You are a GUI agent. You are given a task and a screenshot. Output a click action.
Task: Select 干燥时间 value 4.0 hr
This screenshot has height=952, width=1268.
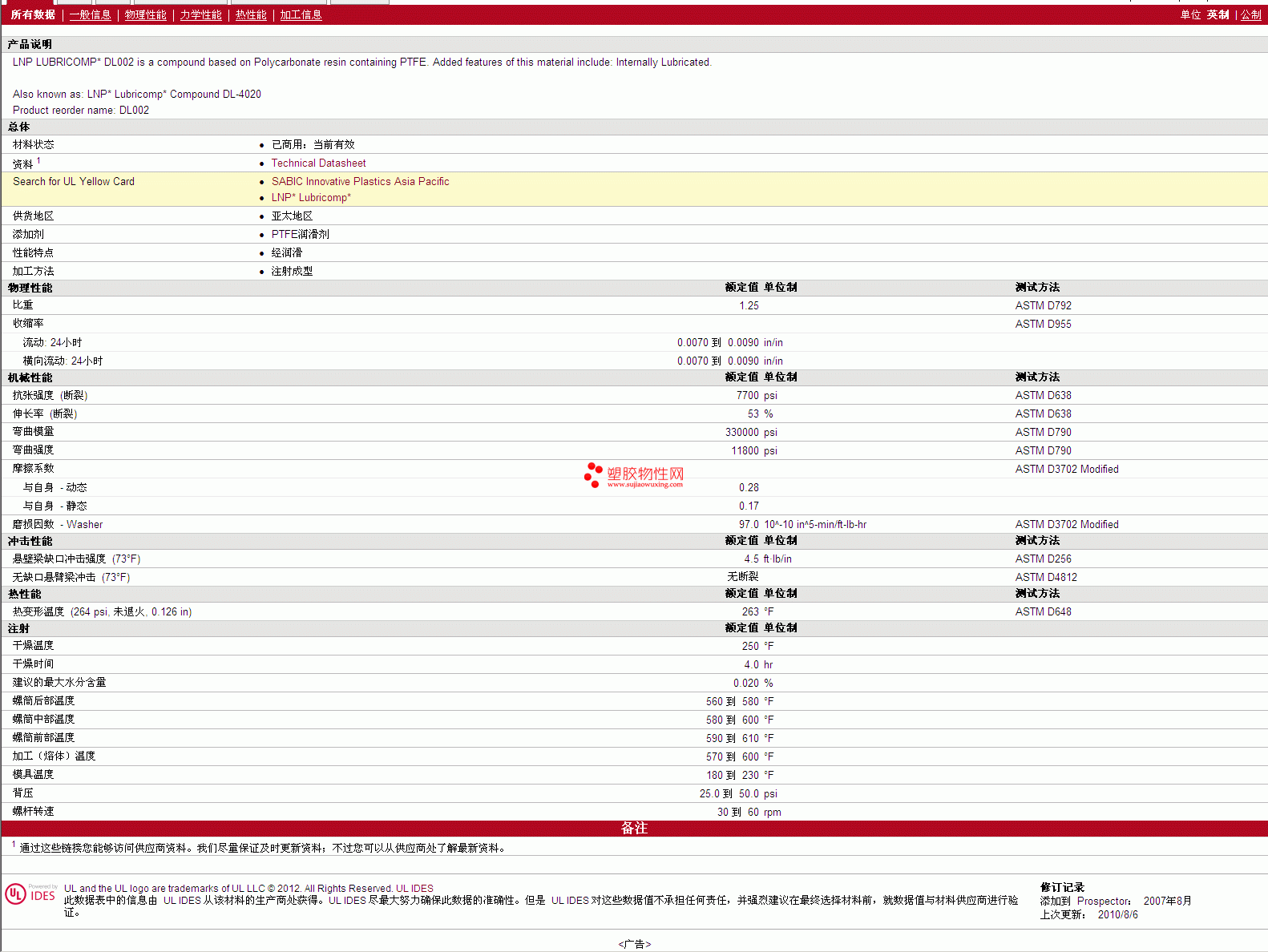(758, 664)
